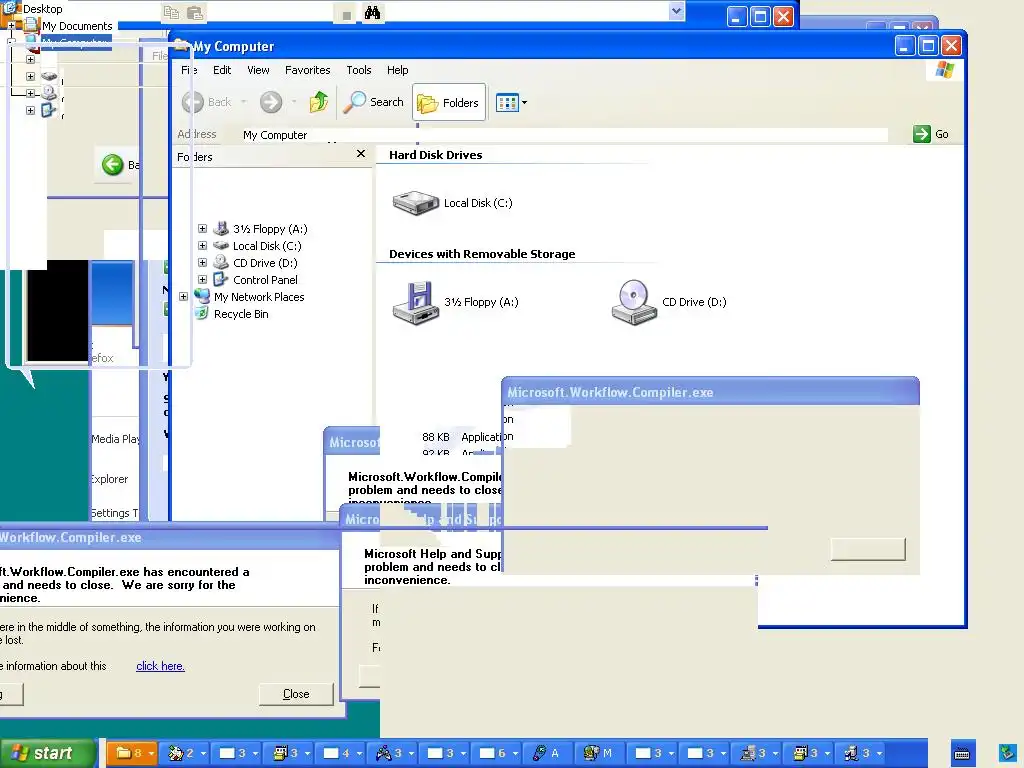Image resolution: width=1024 pixels, height=768 pixels.
Task: Follow the 'click here' link in error dialog
Action: click(x=160, y=666)
